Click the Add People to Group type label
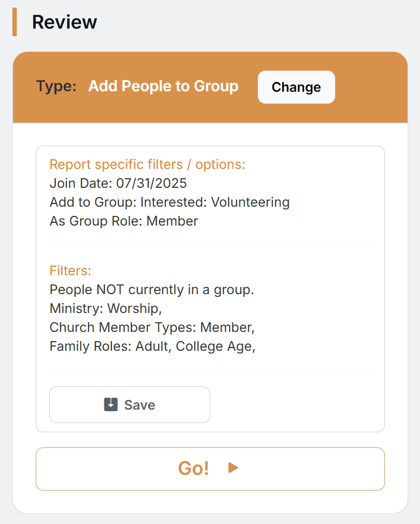 tap(163, 86)
